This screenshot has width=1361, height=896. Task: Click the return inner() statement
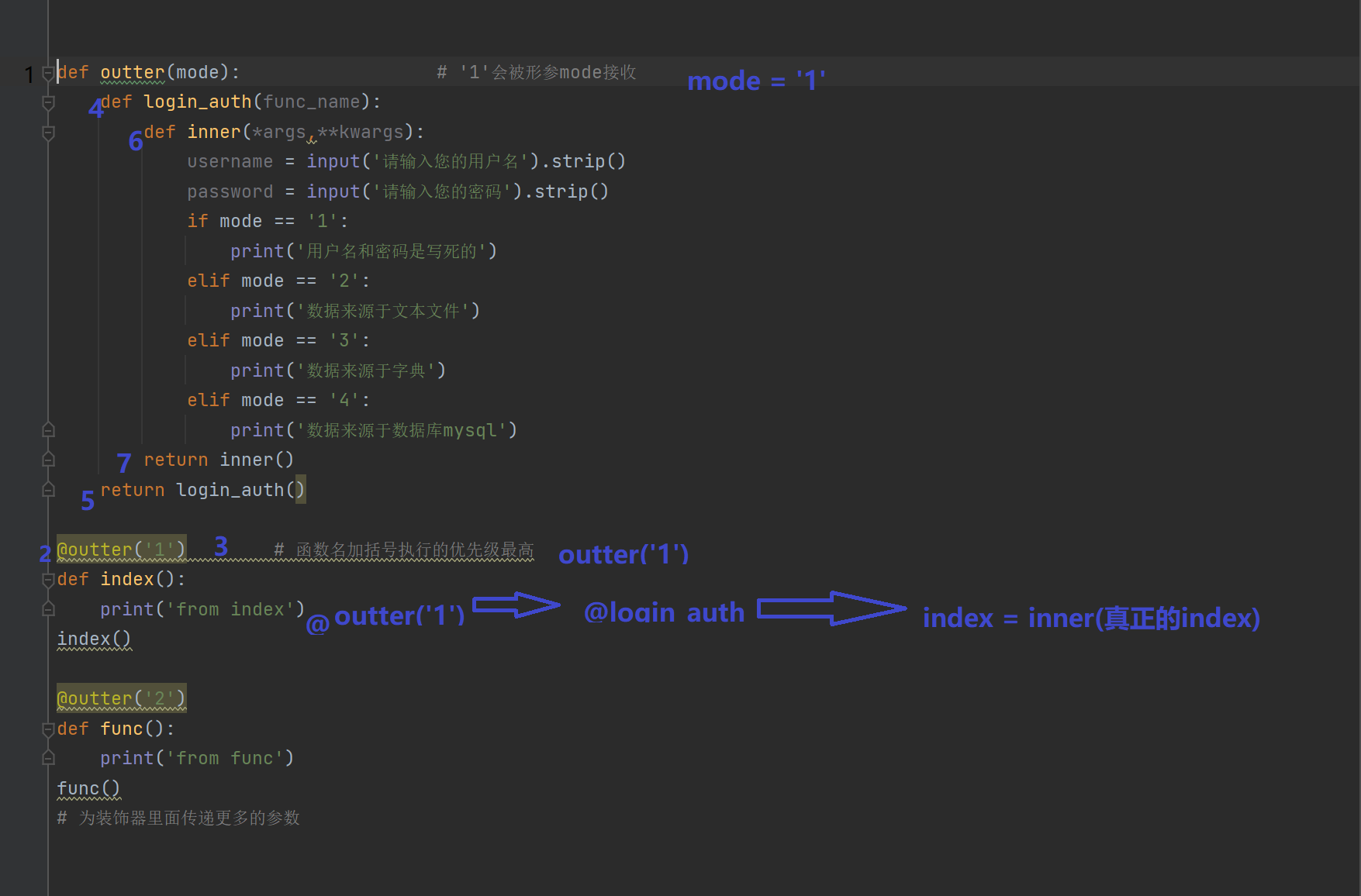[219, 460]
